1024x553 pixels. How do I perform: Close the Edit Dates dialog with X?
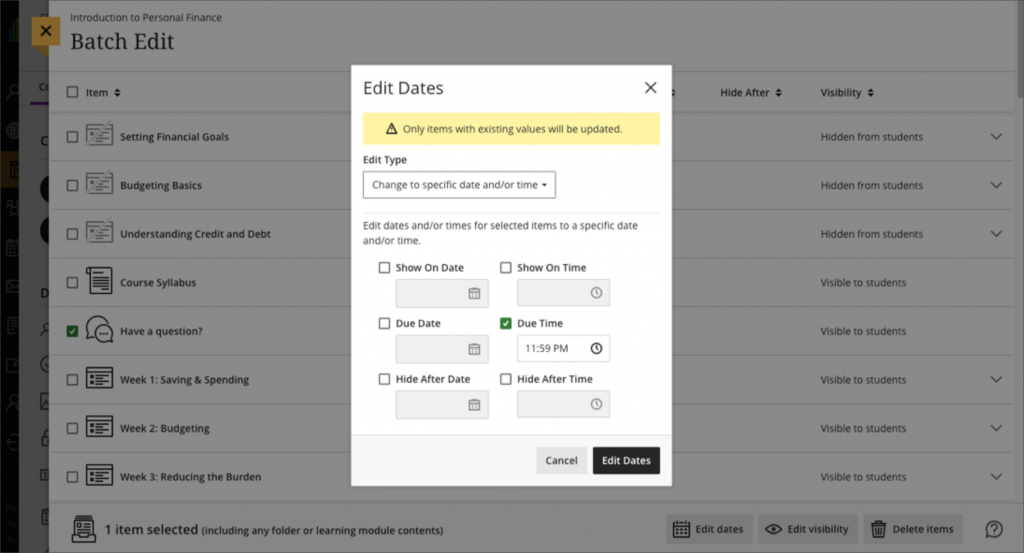tap(650, 87)
